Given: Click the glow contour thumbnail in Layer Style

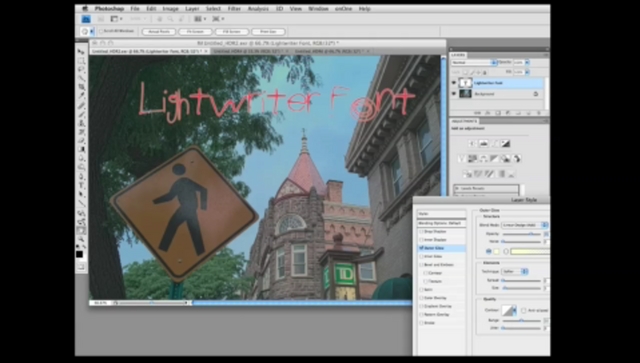Looking at the screenshot, I should click(507, 310).
